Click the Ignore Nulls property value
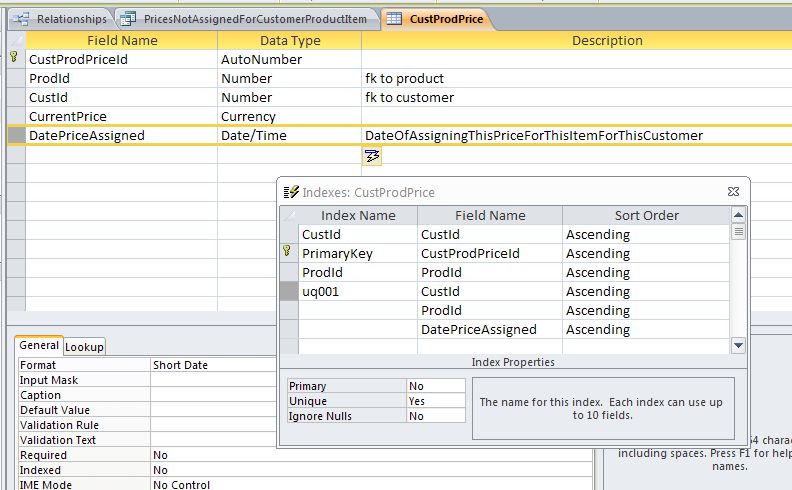The height and width of the screenshot is (490, 792). [x=436, y=416]
